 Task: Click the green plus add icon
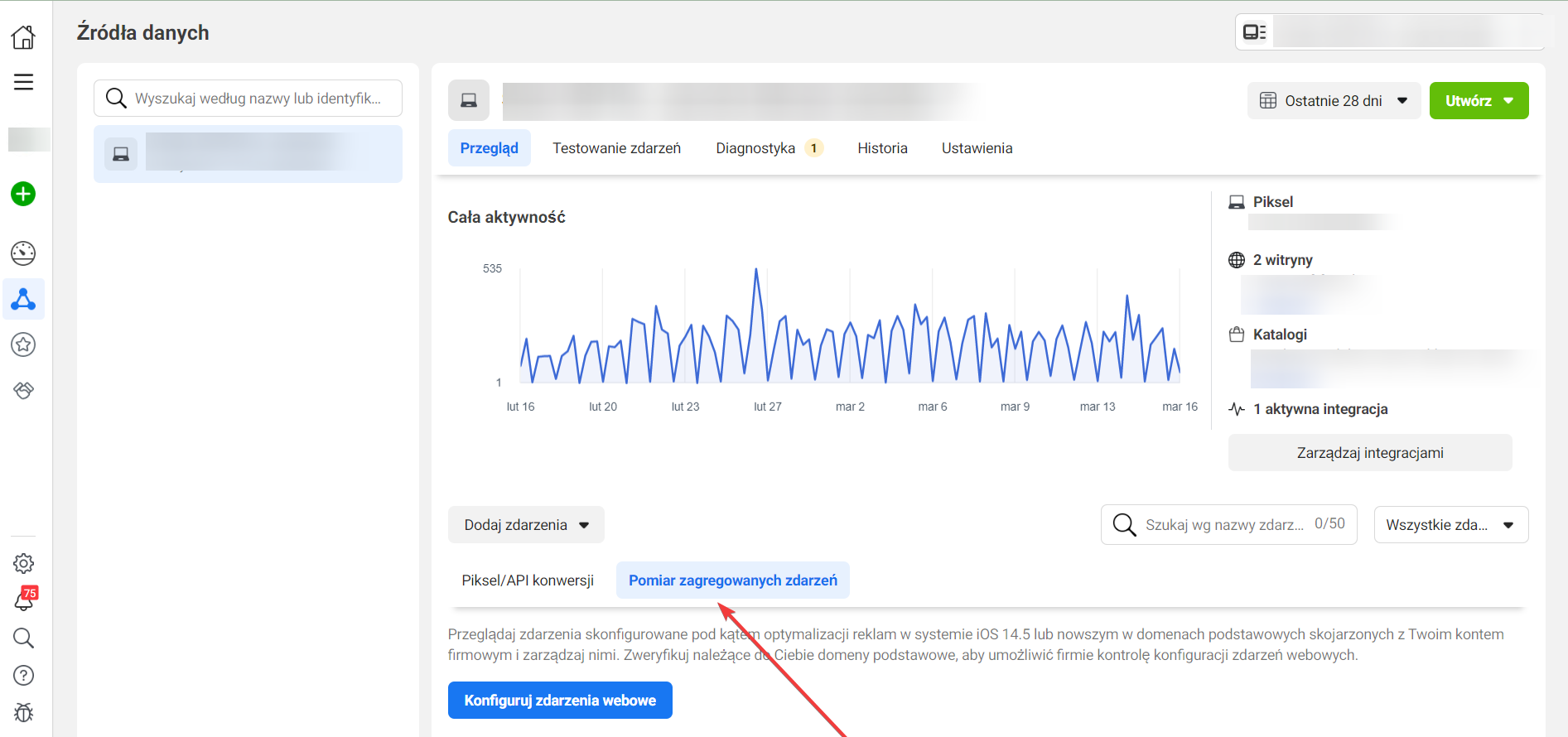coord(23,194)
